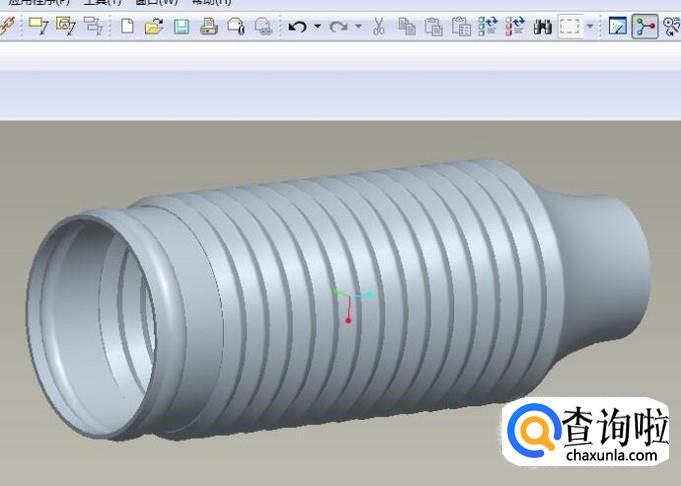This screenshot has width=681, height=486.
Task: Click the Print icon
Action: [209, 27]
